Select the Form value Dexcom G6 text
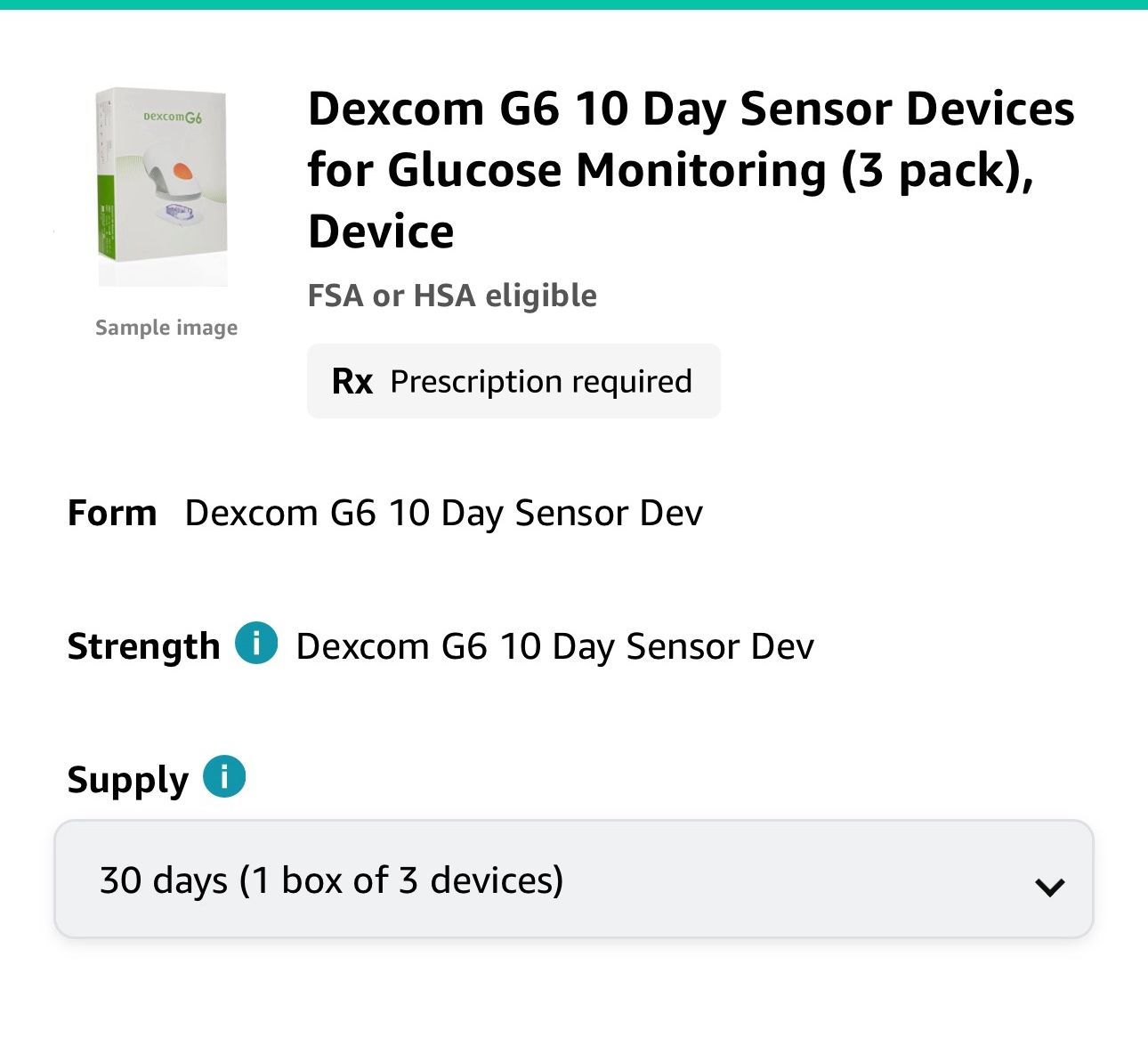The height and width of the screenshot is (1046, 1148). pyautogui.click(x=443, y=514)
